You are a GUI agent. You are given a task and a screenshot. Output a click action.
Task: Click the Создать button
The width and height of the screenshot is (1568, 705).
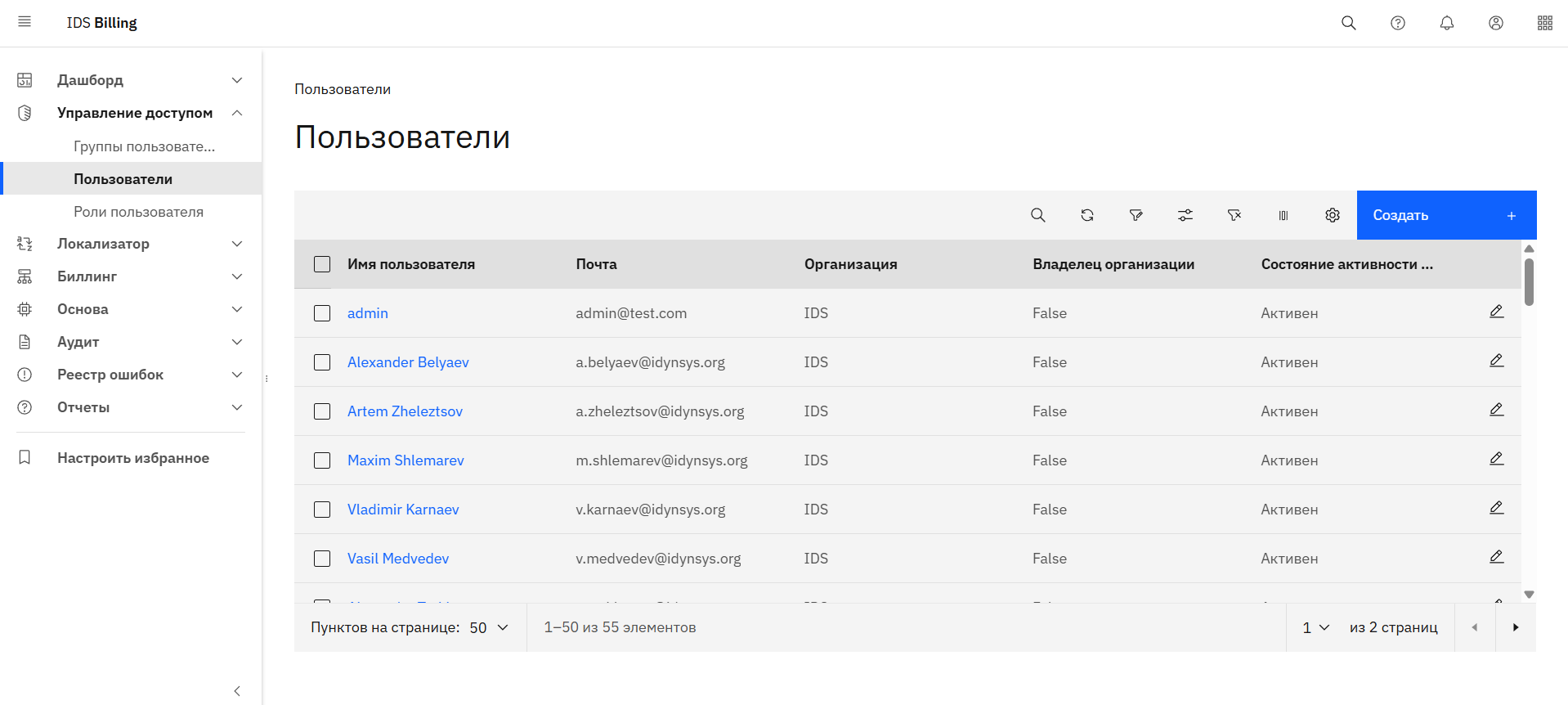click(x=1445, y=215)
